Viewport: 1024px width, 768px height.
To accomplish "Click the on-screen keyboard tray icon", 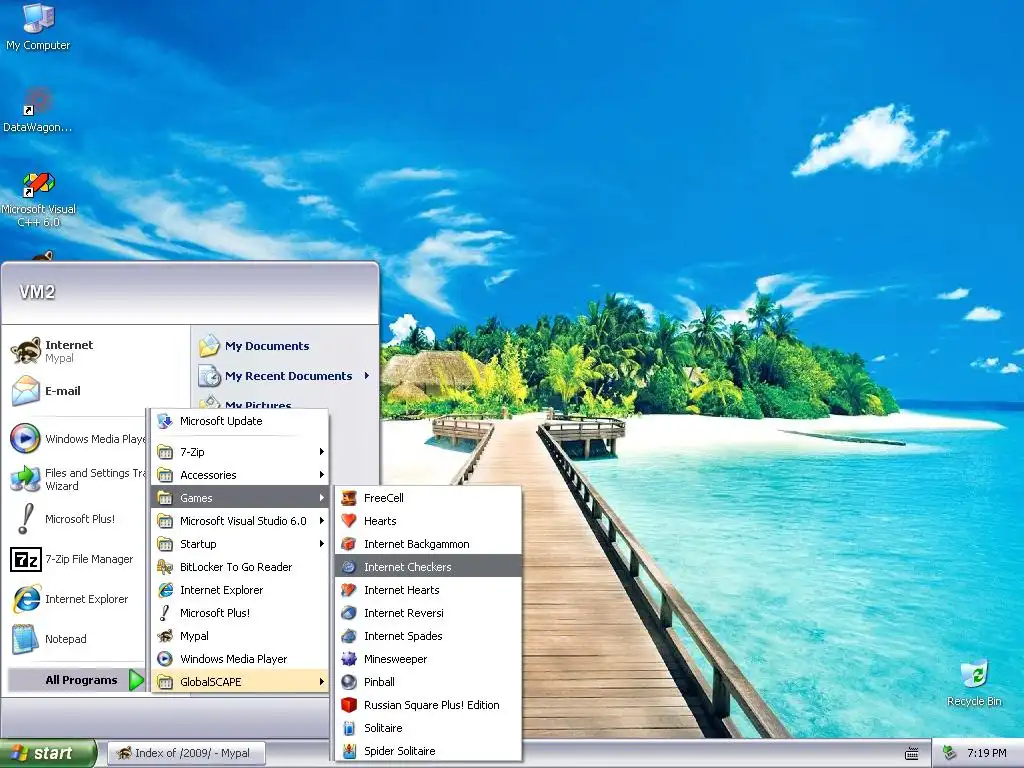I will 912,754.
